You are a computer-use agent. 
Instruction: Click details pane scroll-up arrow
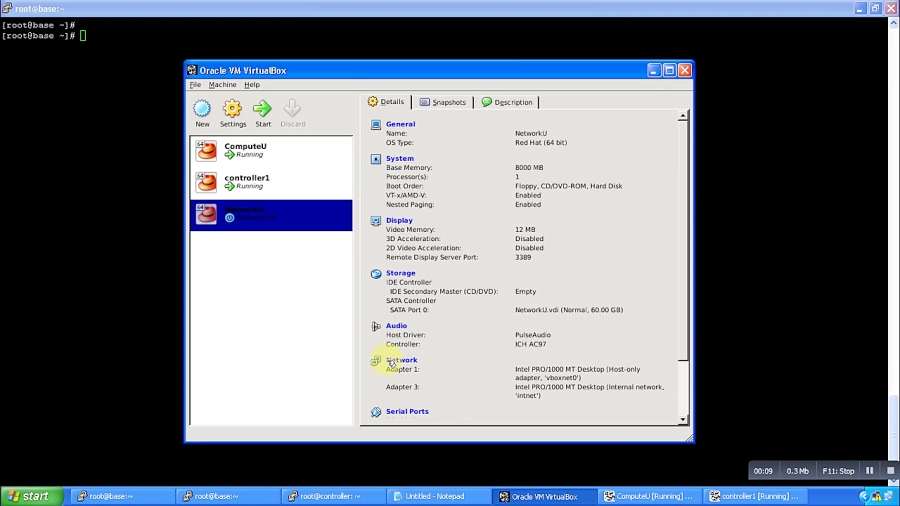(x=682, y=116)
